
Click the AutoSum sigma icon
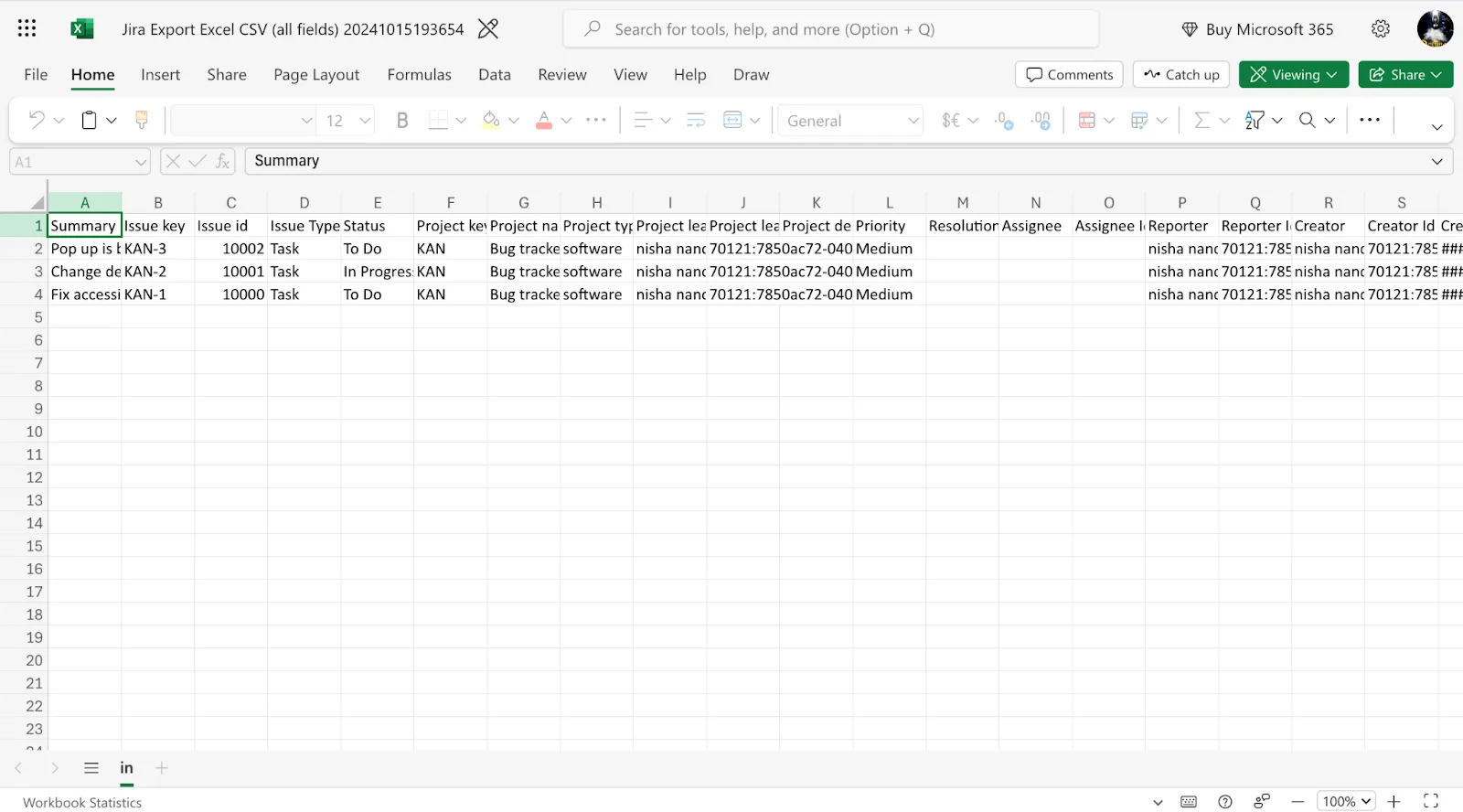1201,120
